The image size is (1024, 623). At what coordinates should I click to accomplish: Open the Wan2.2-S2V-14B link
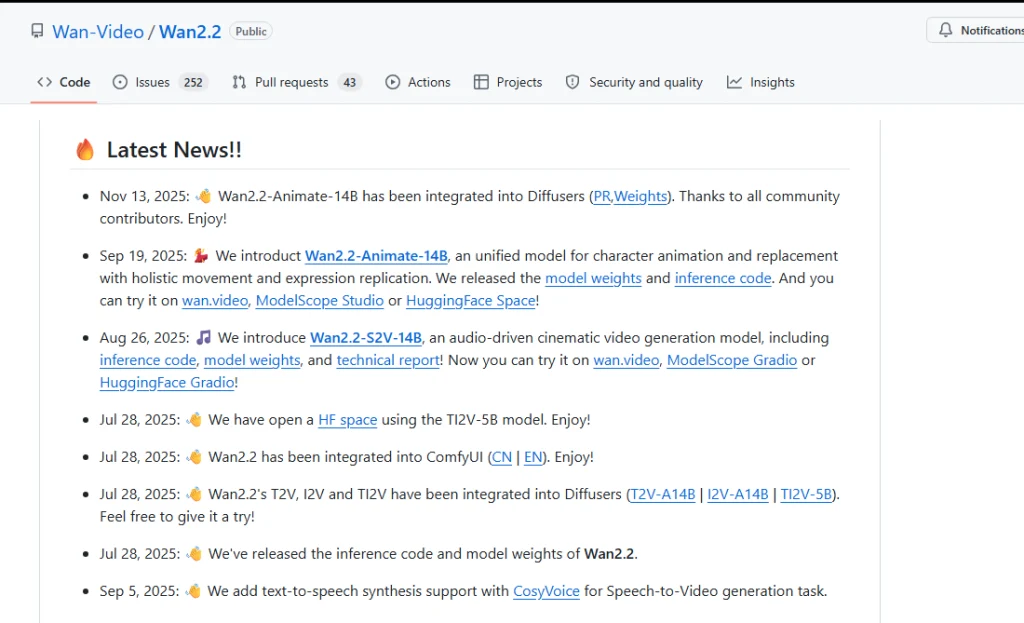pyautogui.click(x=366, y=338)
